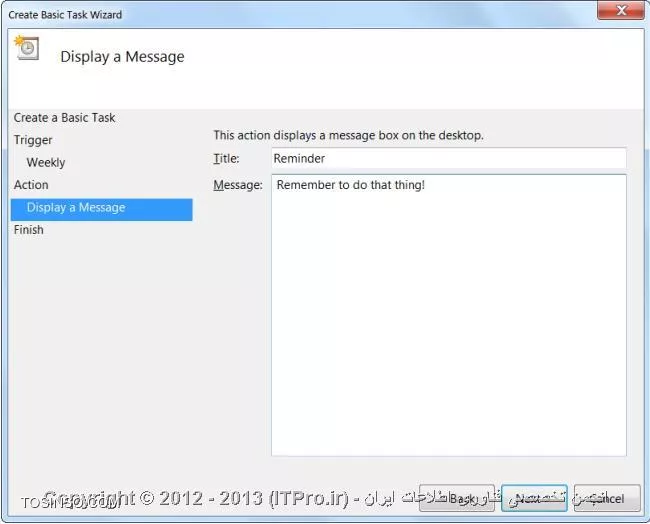This screenshot has height=524, width=650.
Task: Close the Create Basic Task Wizard window
Action: click(621, 10)
